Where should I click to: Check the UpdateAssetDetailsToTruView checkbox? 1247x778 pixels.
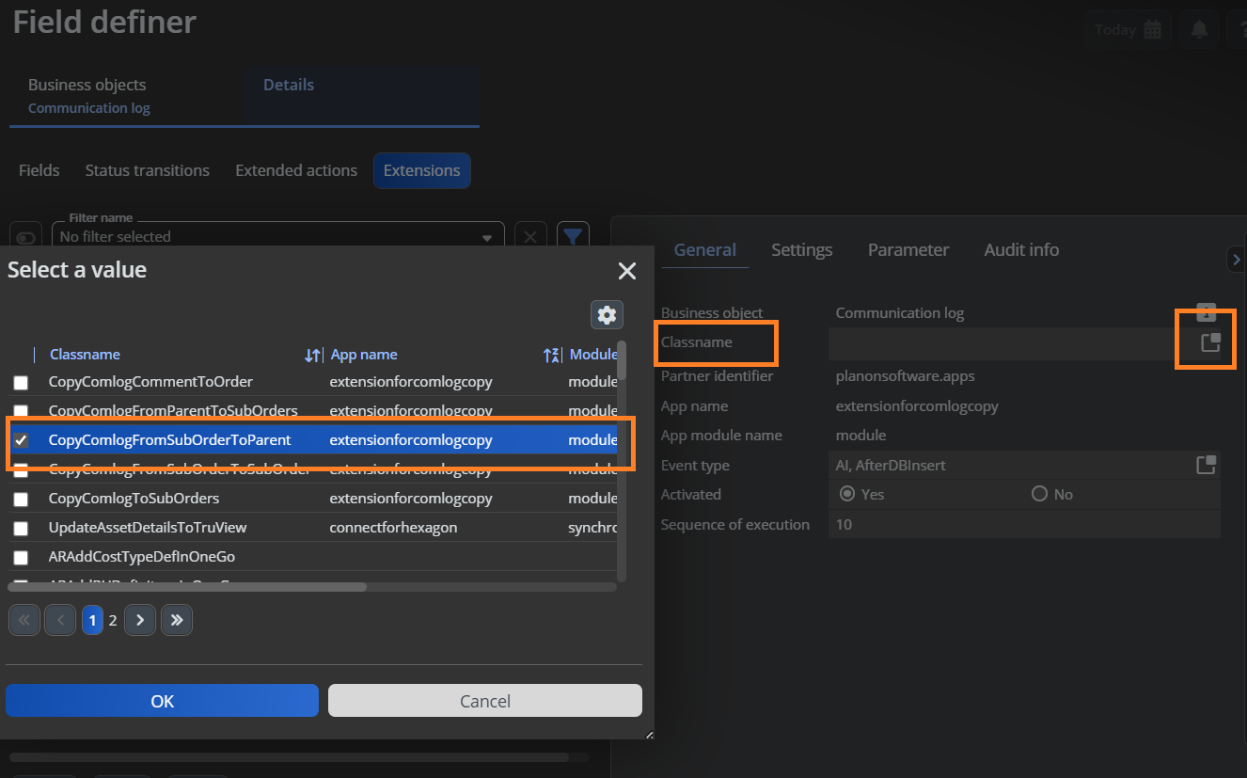(21, 527)
